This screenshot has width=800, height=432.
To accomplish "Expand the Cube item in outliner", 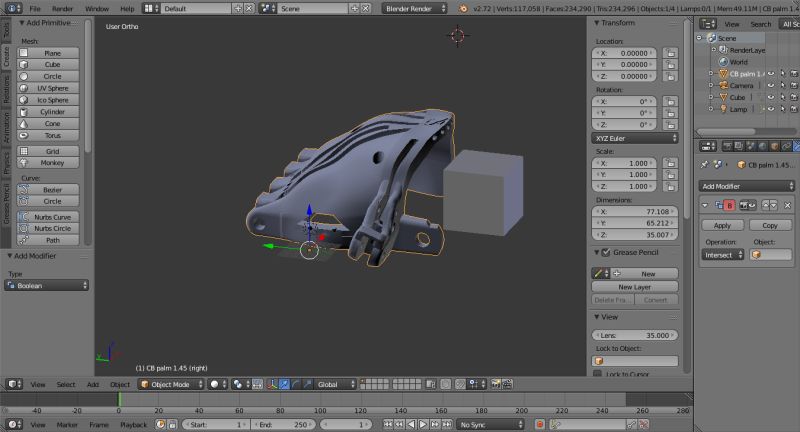I will tap(711, 97).
